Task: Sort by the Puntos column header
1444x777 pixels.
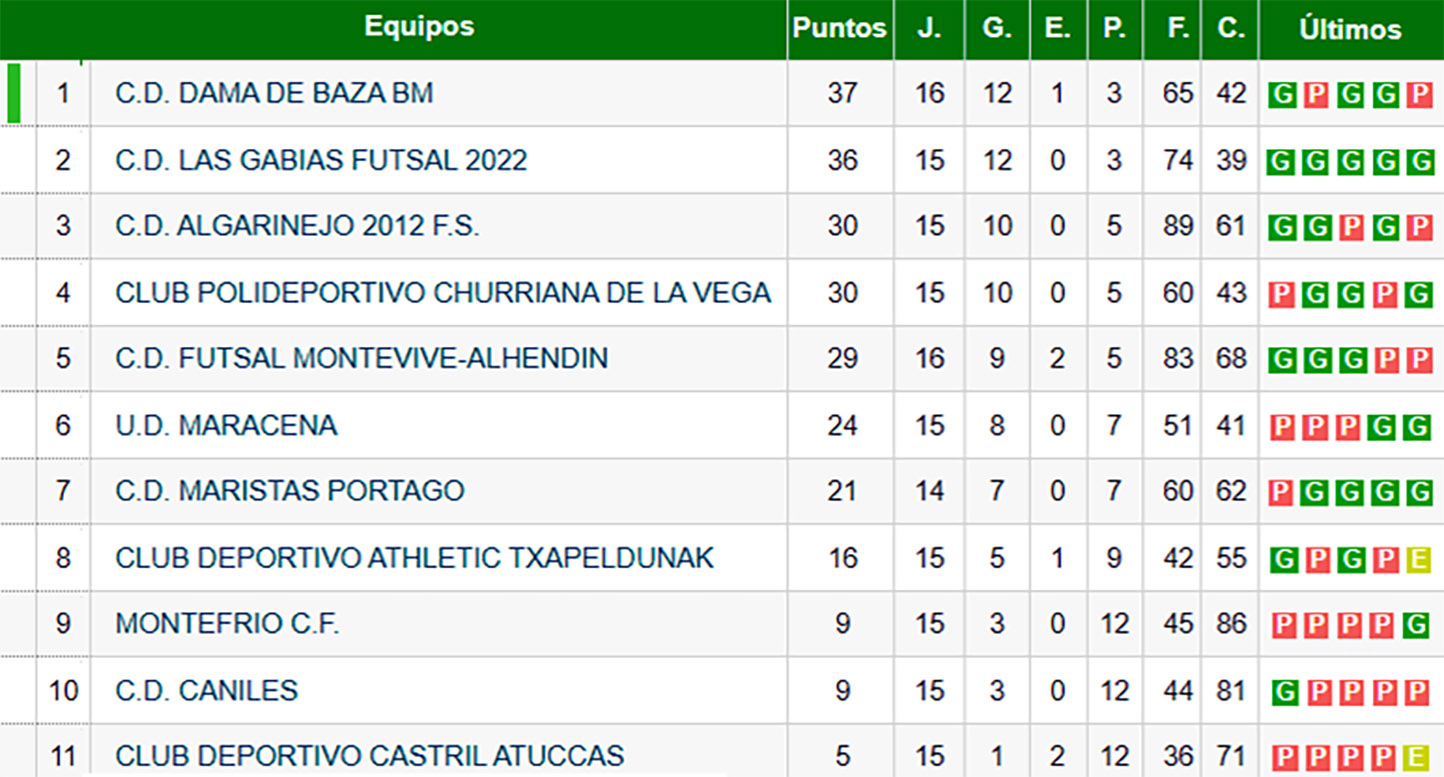Action: [839, 29]
